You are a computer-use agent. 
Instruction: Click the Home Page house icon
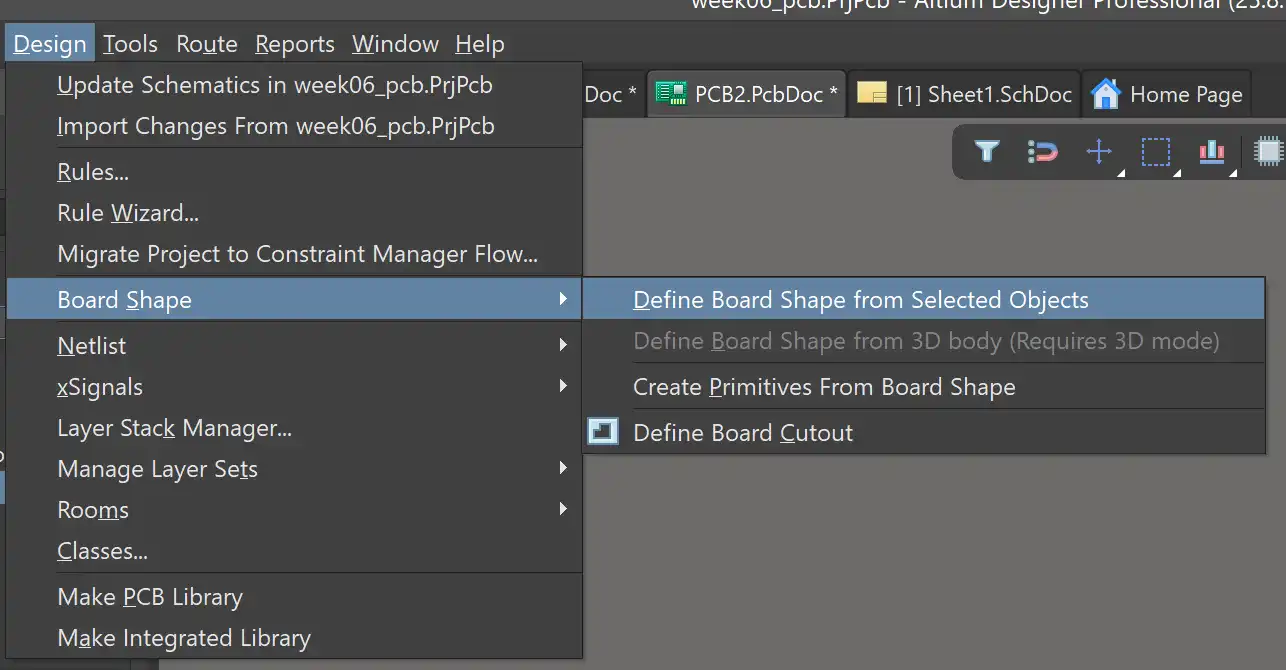coord(1105,94)
